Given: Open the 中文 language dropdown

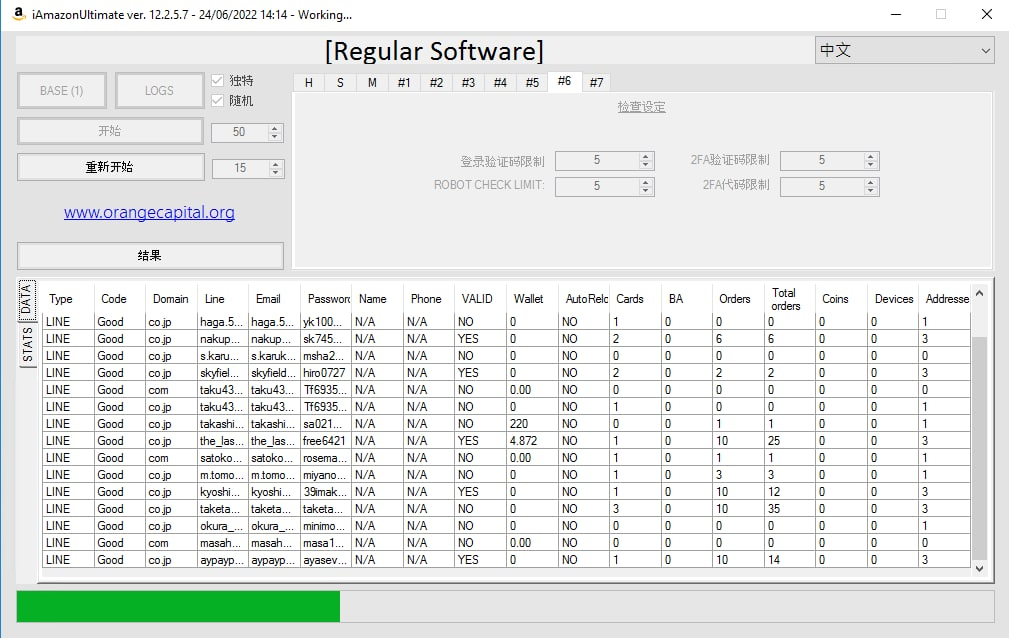Looking at the screenshot, I should 904,50.
